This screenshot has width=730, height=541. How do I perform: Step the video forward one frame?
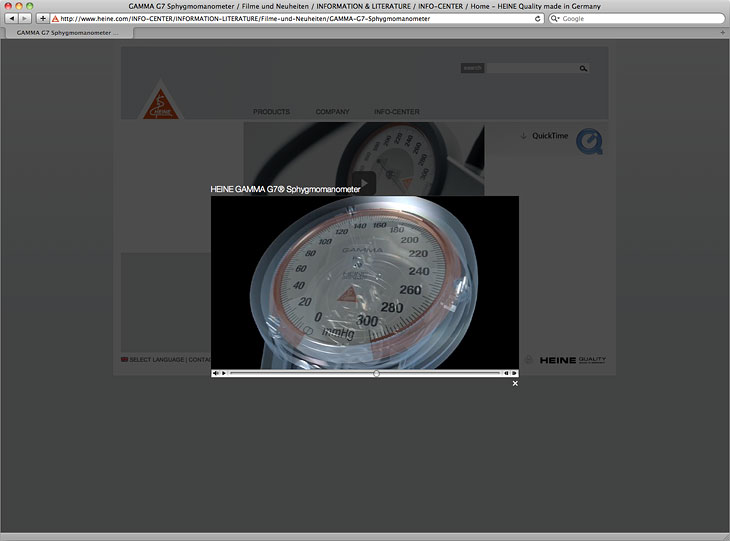[x=514, y=373]
